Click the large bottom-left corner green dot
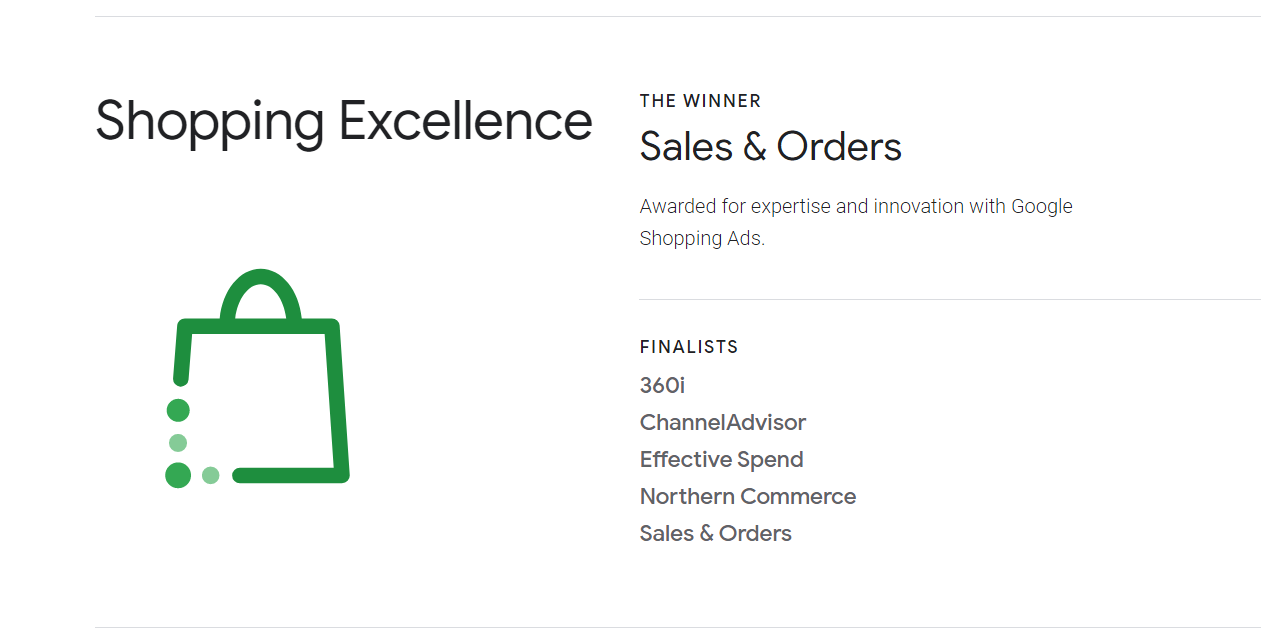Viewport: 1261px width, 644px height. 178,475
